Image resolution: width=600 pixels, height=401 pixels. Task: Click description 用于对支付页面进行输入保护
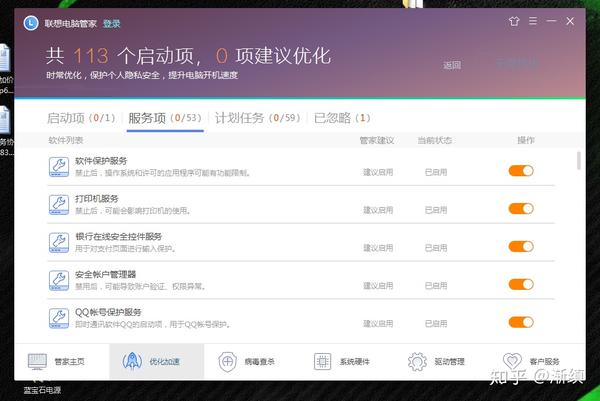click(126, 249)
